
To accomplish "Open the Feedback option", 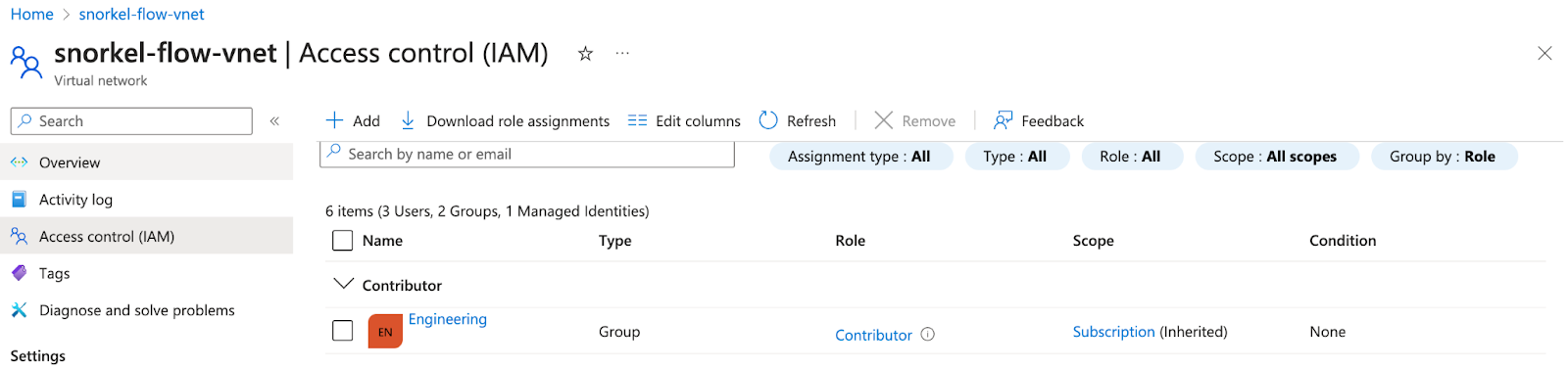I will pos(1039,120).
